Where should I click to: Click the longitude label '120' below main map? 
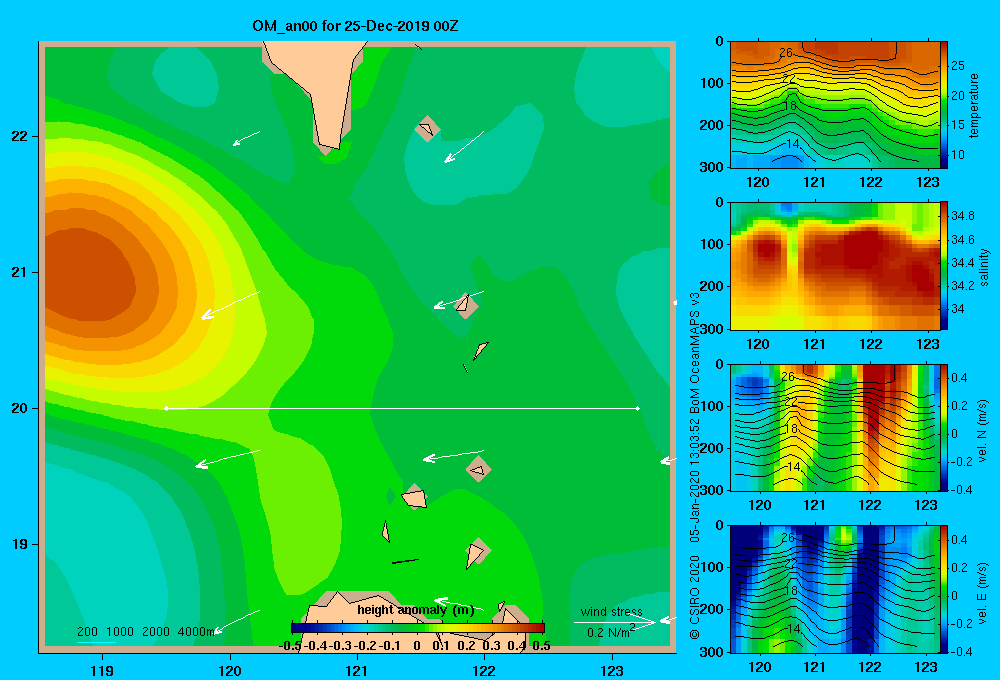tap(230, 670)
